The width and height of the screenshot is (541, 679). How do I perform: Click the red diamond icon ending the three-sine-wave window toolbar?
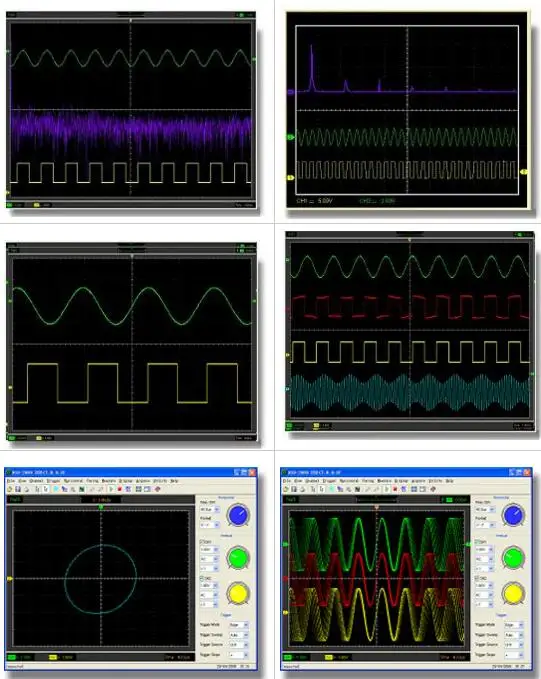[x=433, y=489]
